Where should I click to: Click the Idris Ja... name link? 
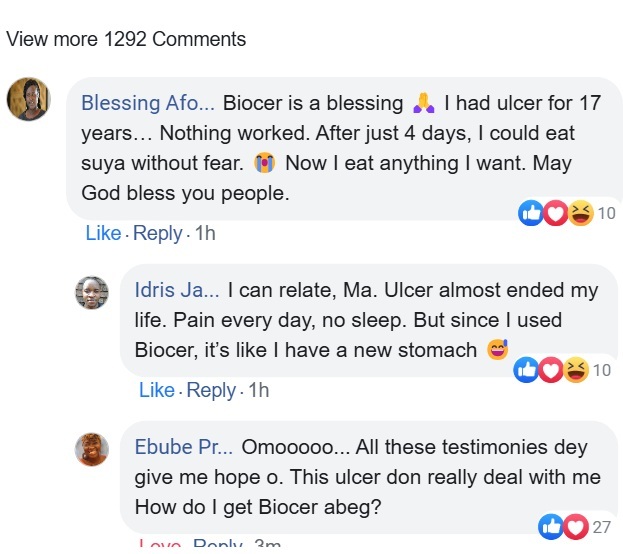point(177,290)
